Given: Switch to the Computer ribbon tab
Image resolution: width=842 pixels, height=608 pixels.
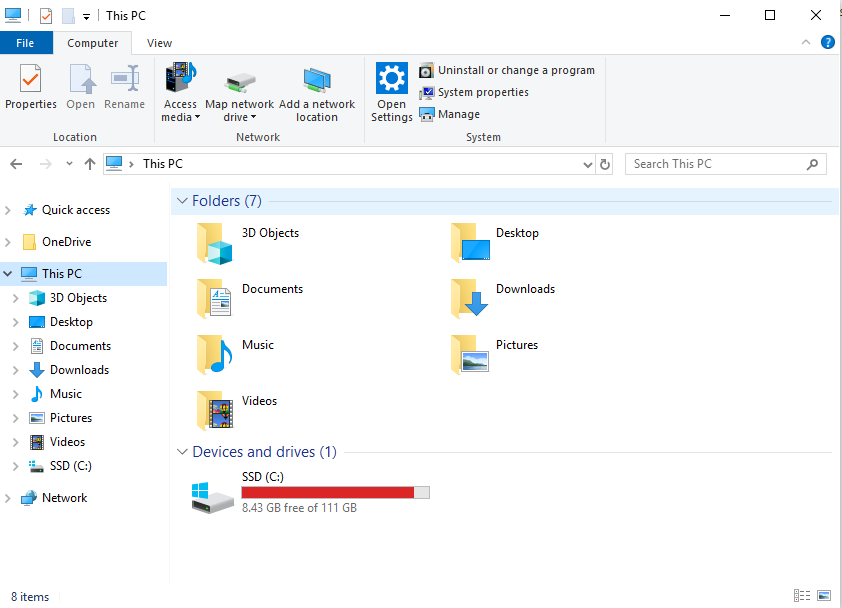Looking at the screenshot, I should 92,43.
